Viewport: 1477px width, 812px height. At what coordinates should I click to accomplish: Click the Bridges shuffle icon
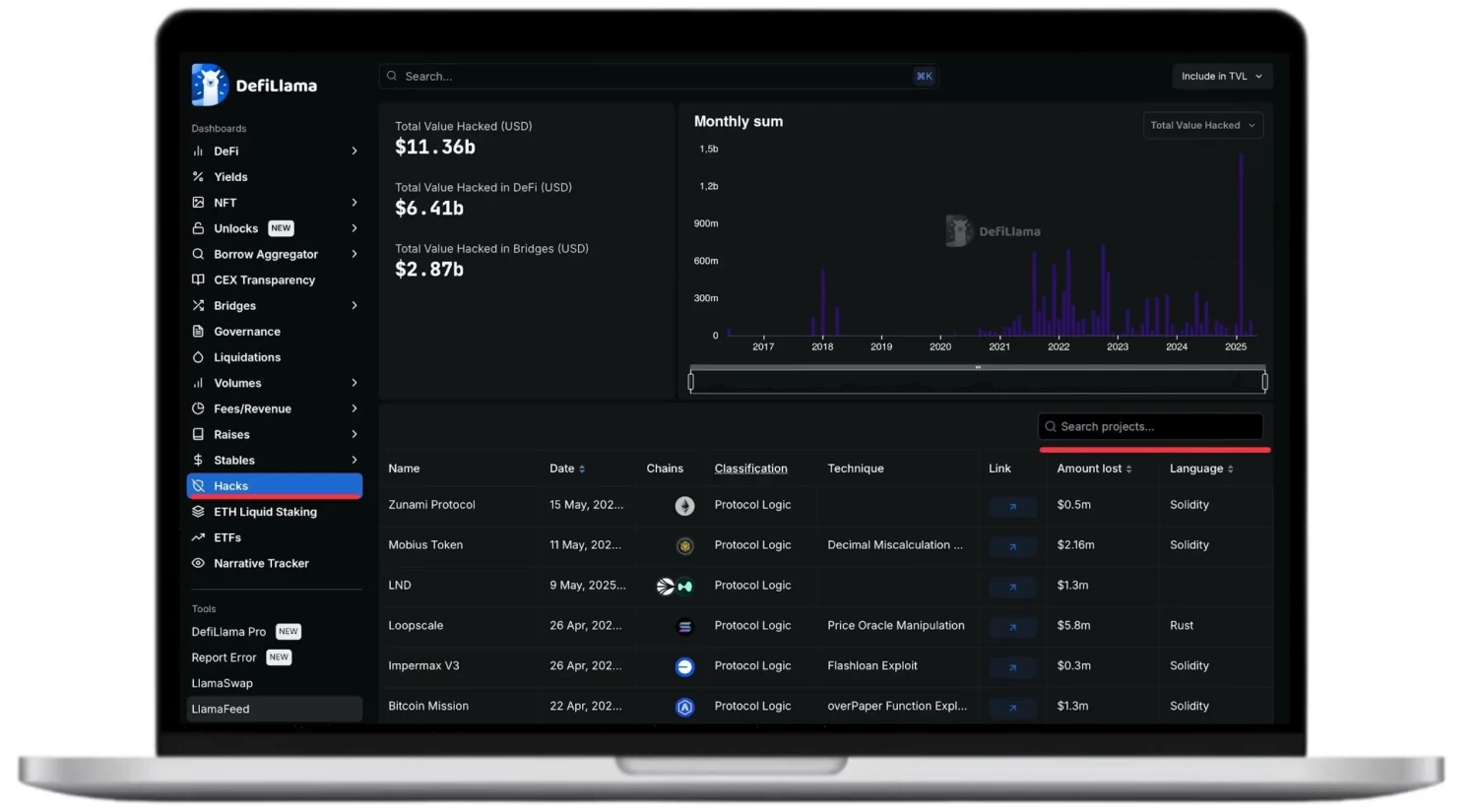pos(198,306)
